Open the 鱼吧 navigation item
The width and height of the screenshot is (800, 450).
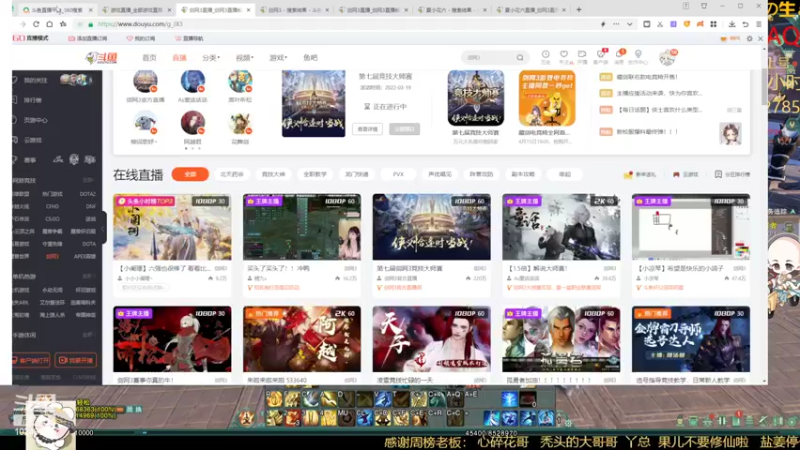pyautogui.click(x=310, y=58)
